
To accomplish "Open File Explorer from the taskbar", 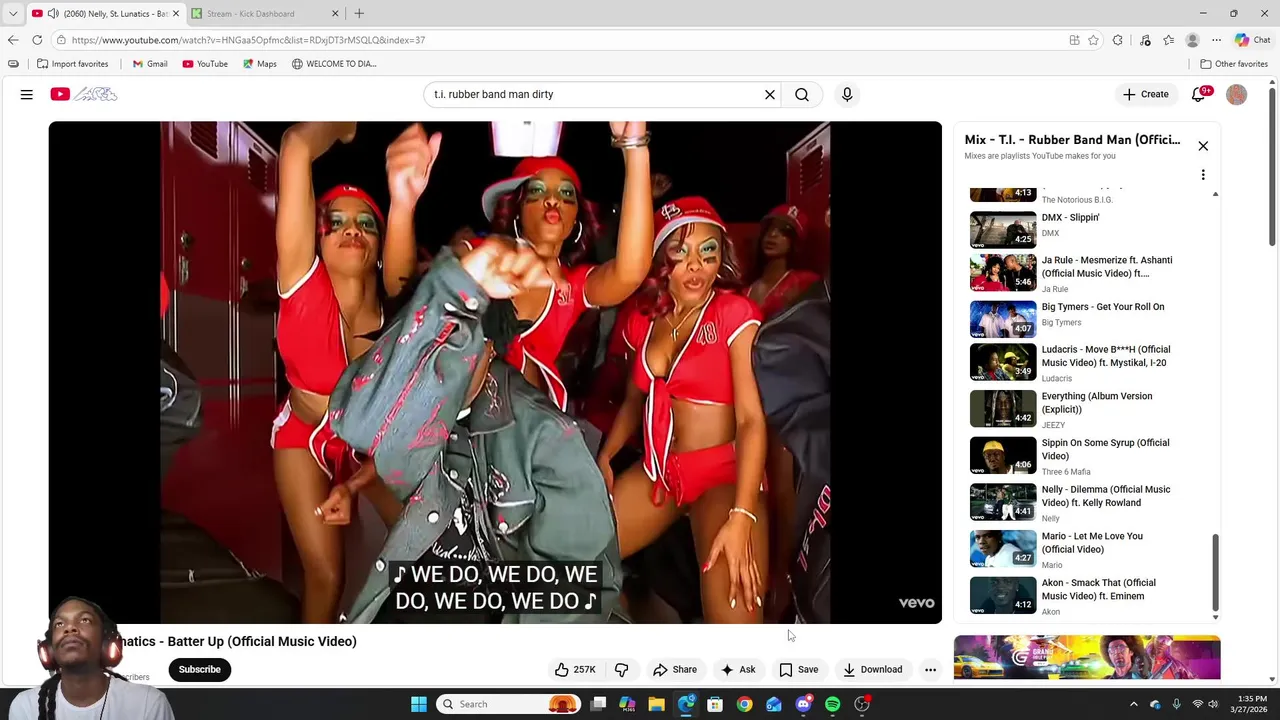I will [656, 704].
